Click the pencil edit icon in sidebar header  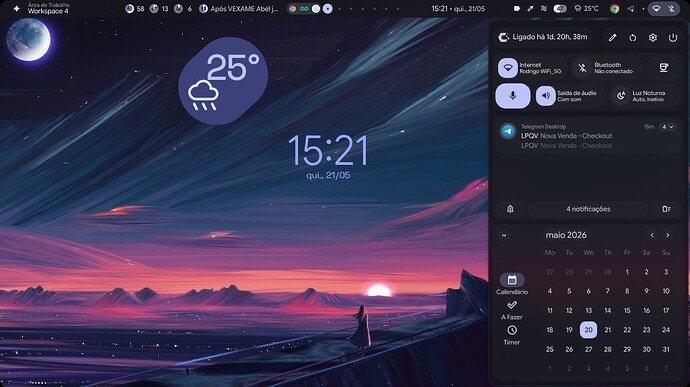click(612, 38)
